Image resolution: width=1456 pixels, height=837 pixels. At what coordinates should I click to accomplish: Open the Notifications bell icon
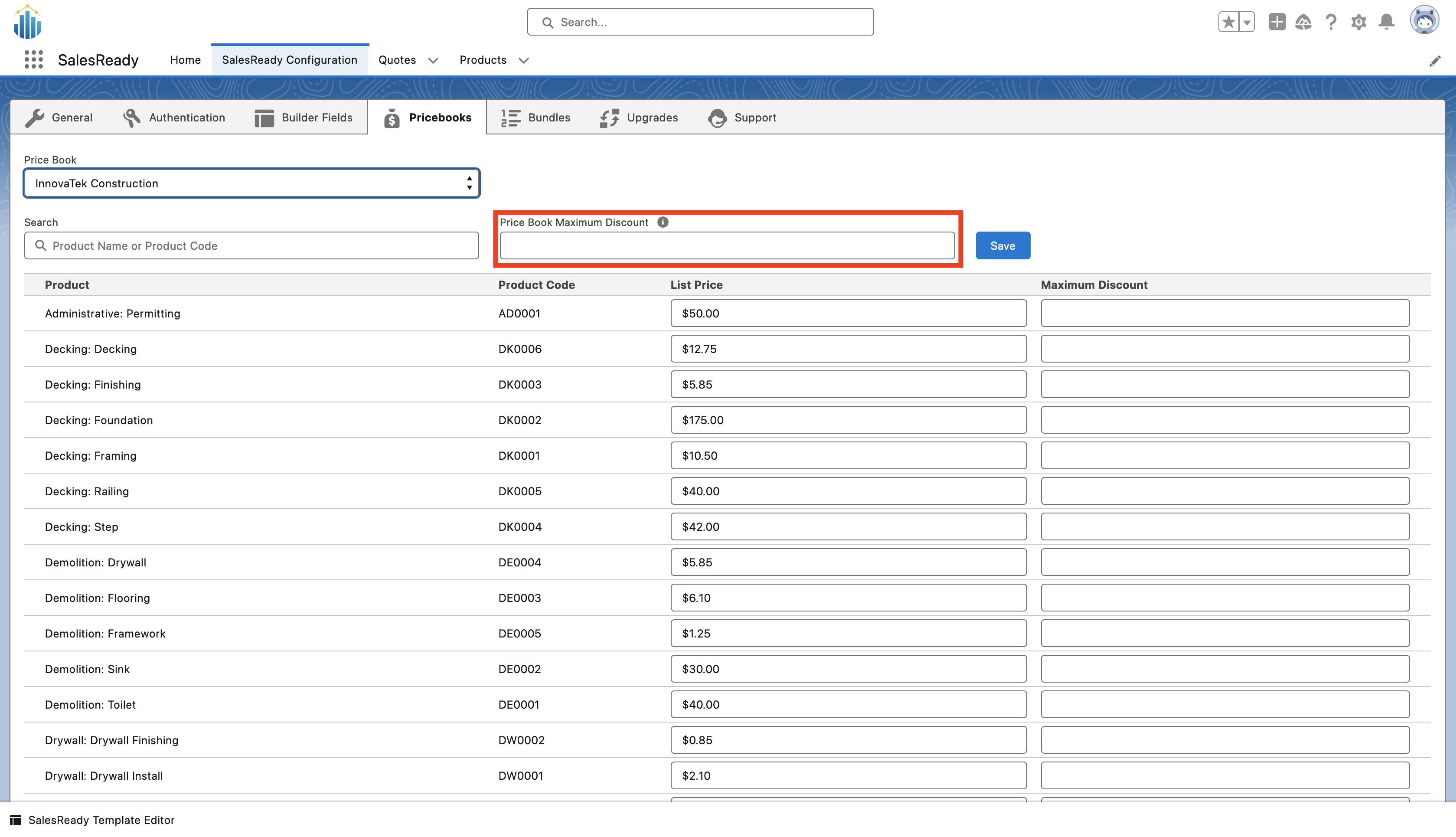coord(1387,23)
